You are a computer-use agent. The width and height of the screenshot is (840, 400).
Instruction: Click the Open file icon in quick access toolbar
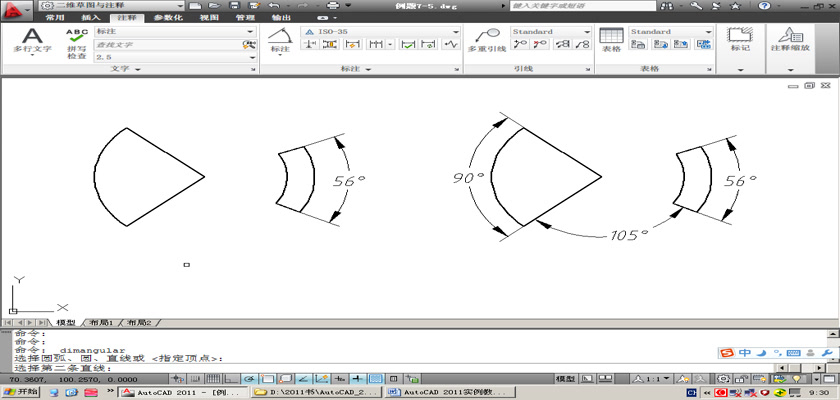(214, 6)
